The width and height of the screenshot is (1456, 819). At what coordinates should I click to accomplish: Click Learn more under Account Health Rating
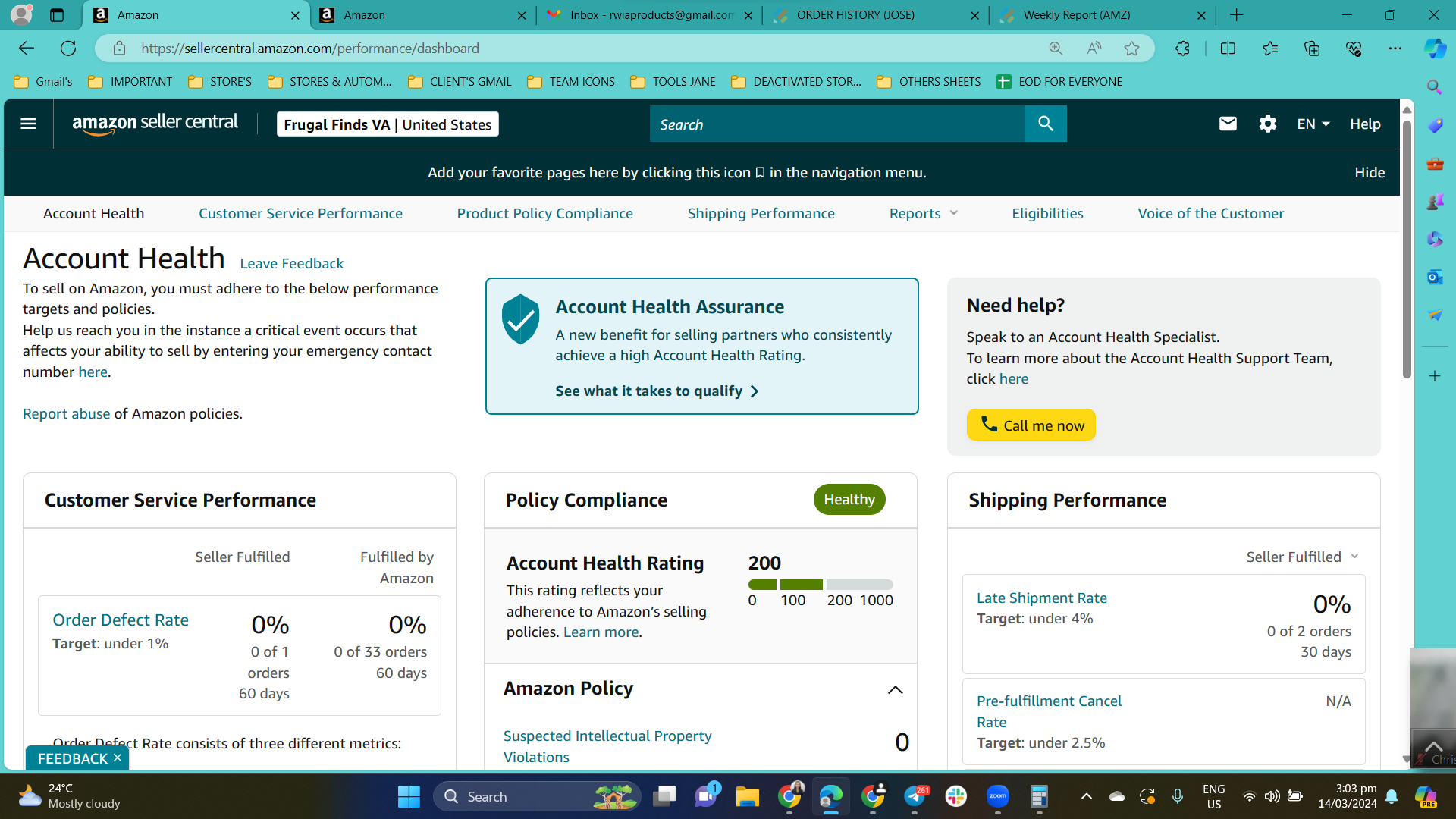tap(601, 632)
